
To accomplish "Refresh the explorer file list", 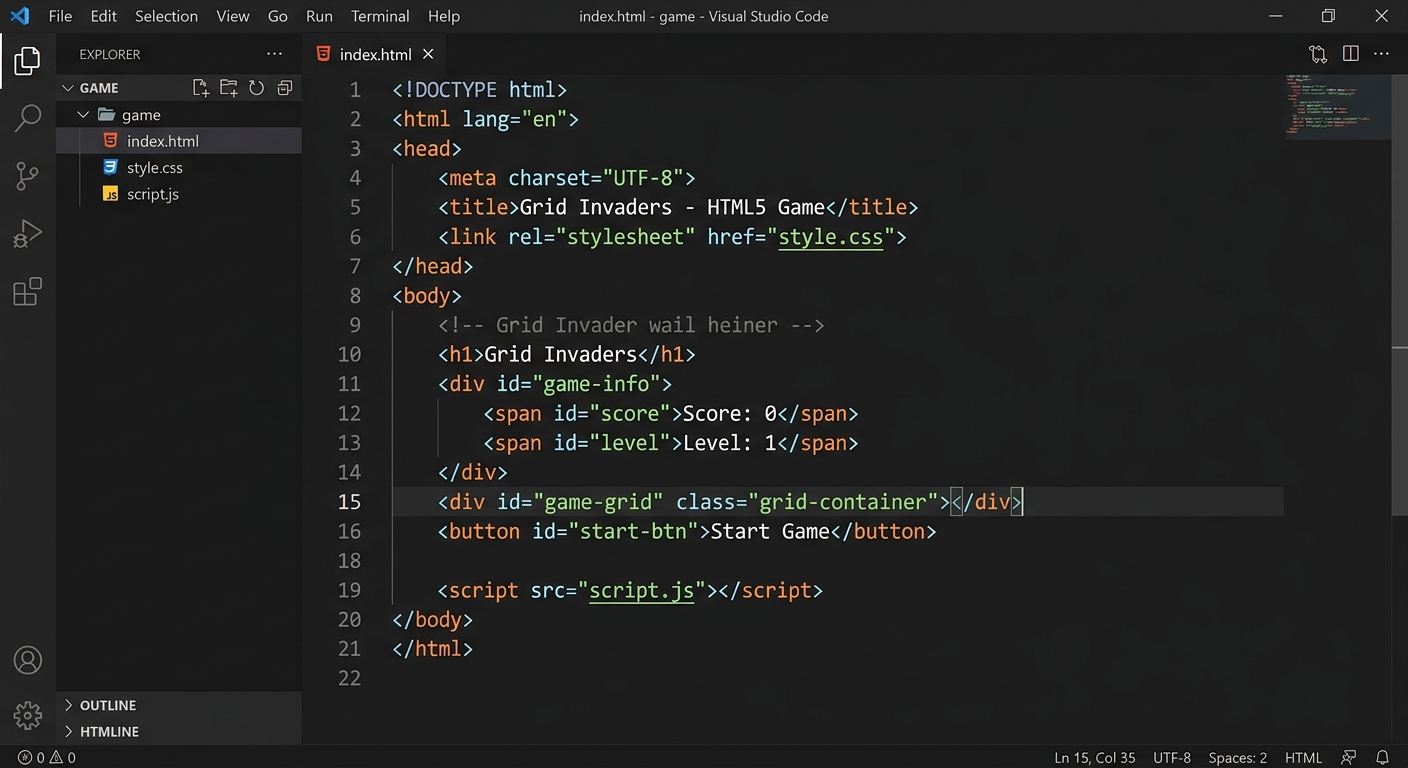I will pos(256,87).
